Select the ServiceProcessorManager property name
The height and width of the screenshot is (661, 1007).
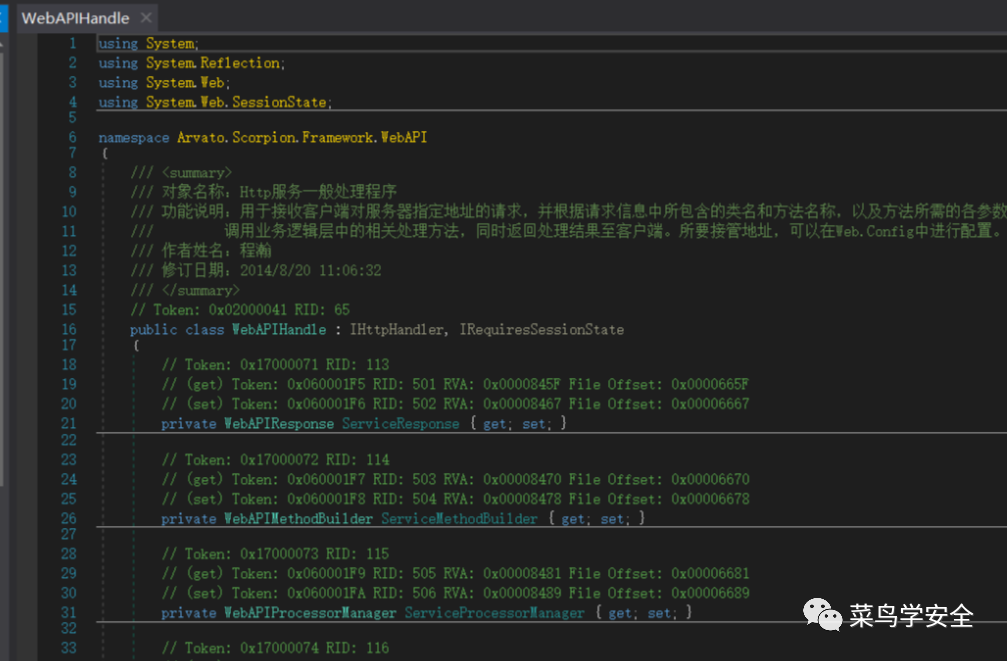pyautogui.click(x=495, y=613)
